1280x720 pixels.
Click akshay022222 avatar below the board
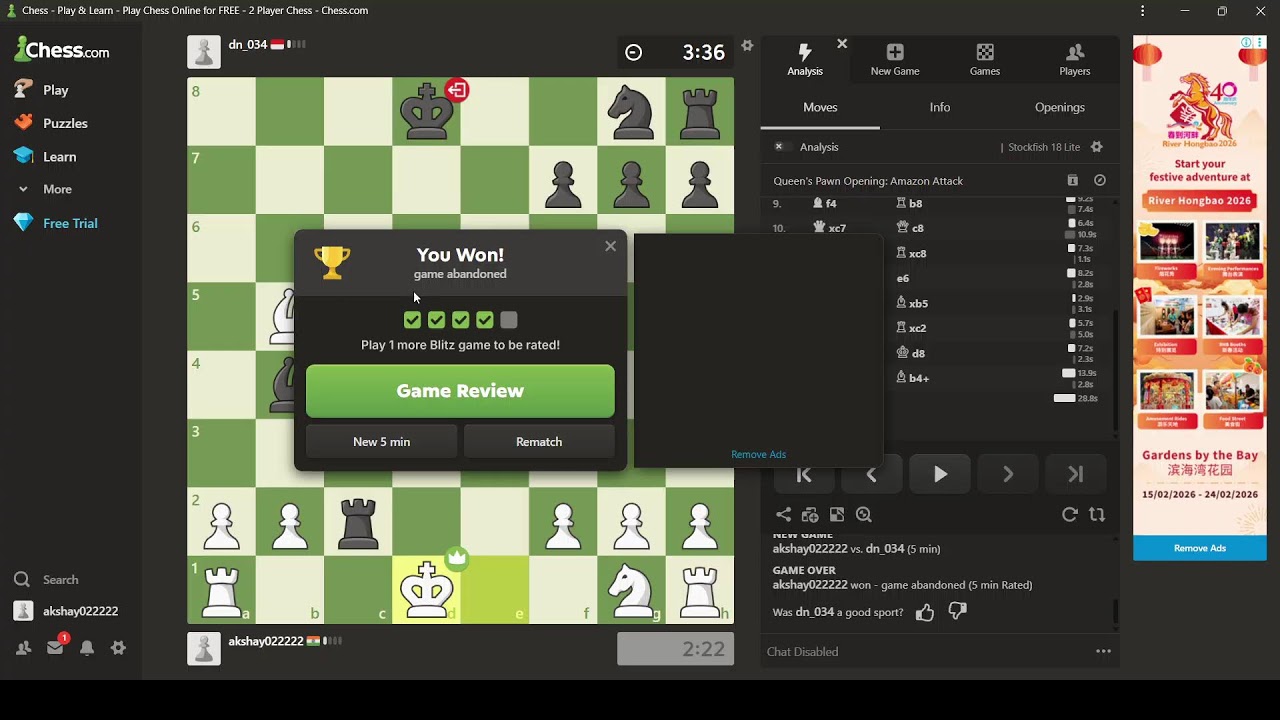[204, 648]
